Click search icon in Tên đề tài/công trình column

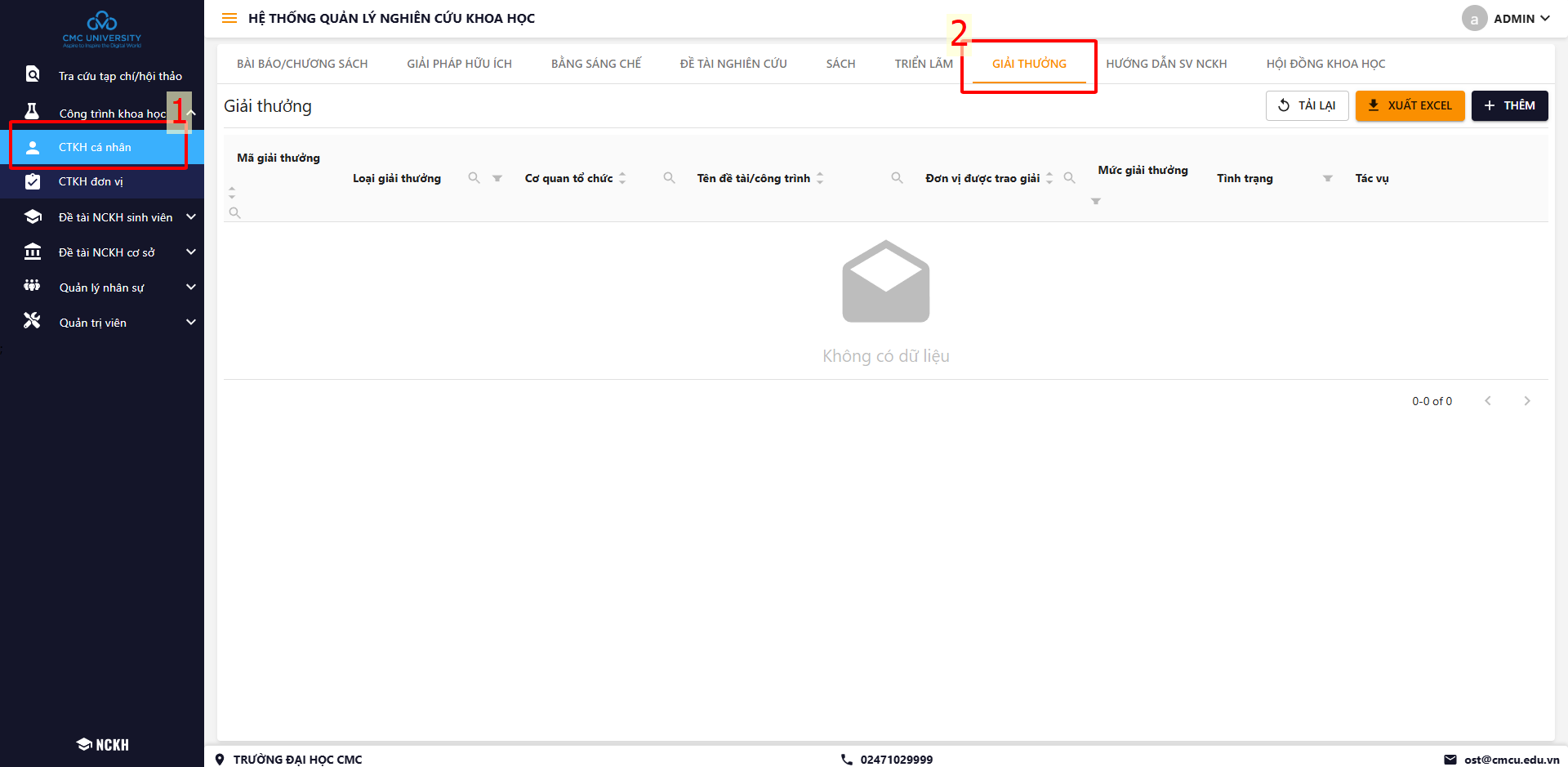[x=897, y=178]
